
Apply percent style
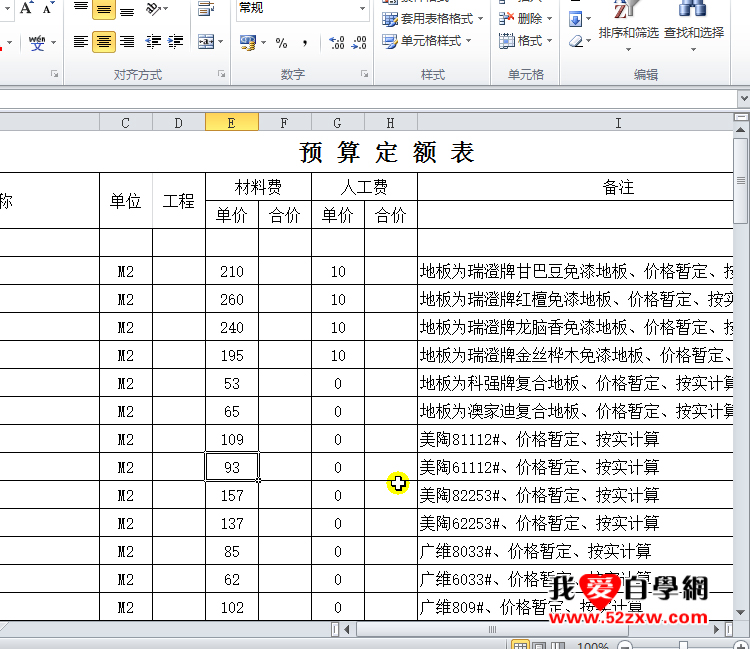coord(282,43)
